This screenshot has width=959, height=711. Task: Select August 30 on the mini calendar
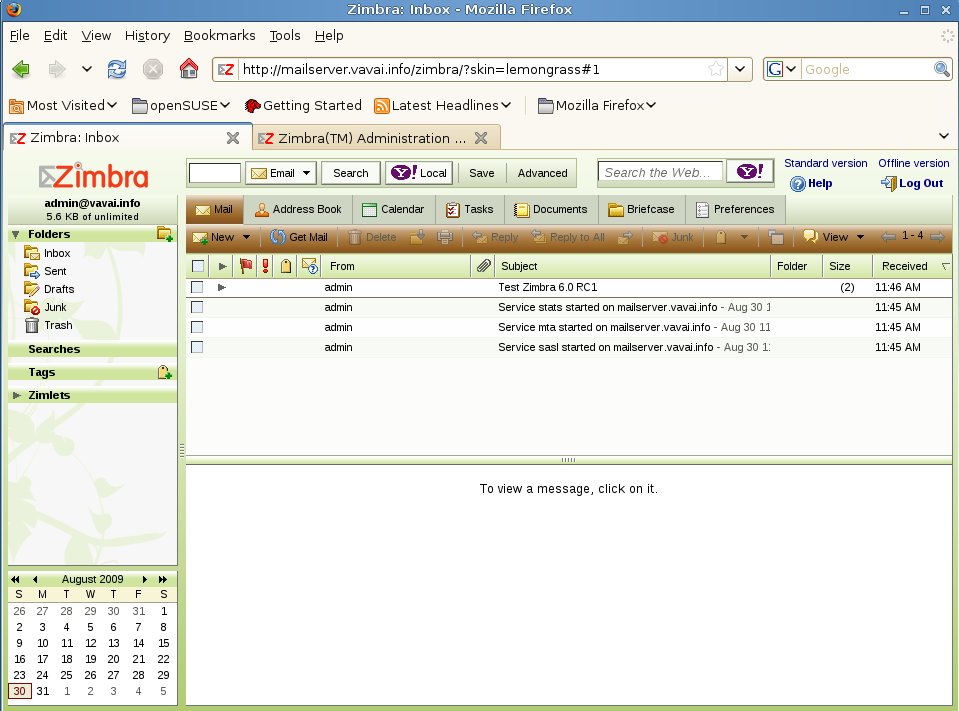19,691
